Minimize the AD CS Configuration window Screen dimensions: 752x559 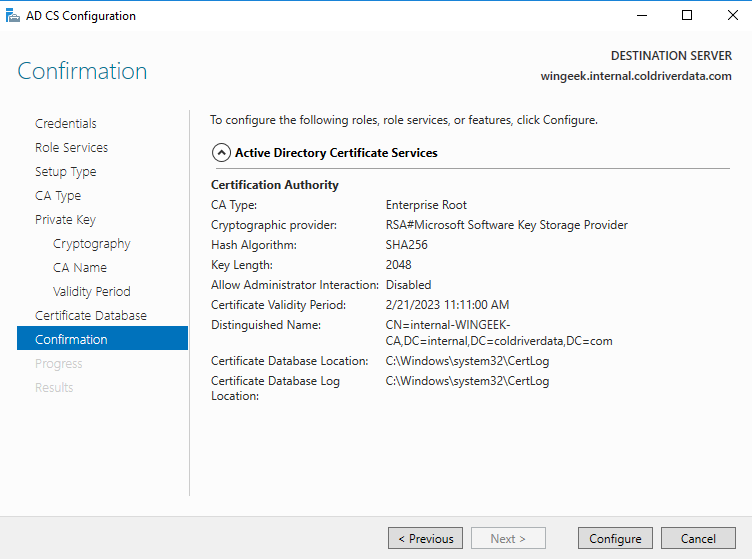(x=641, y=15)
